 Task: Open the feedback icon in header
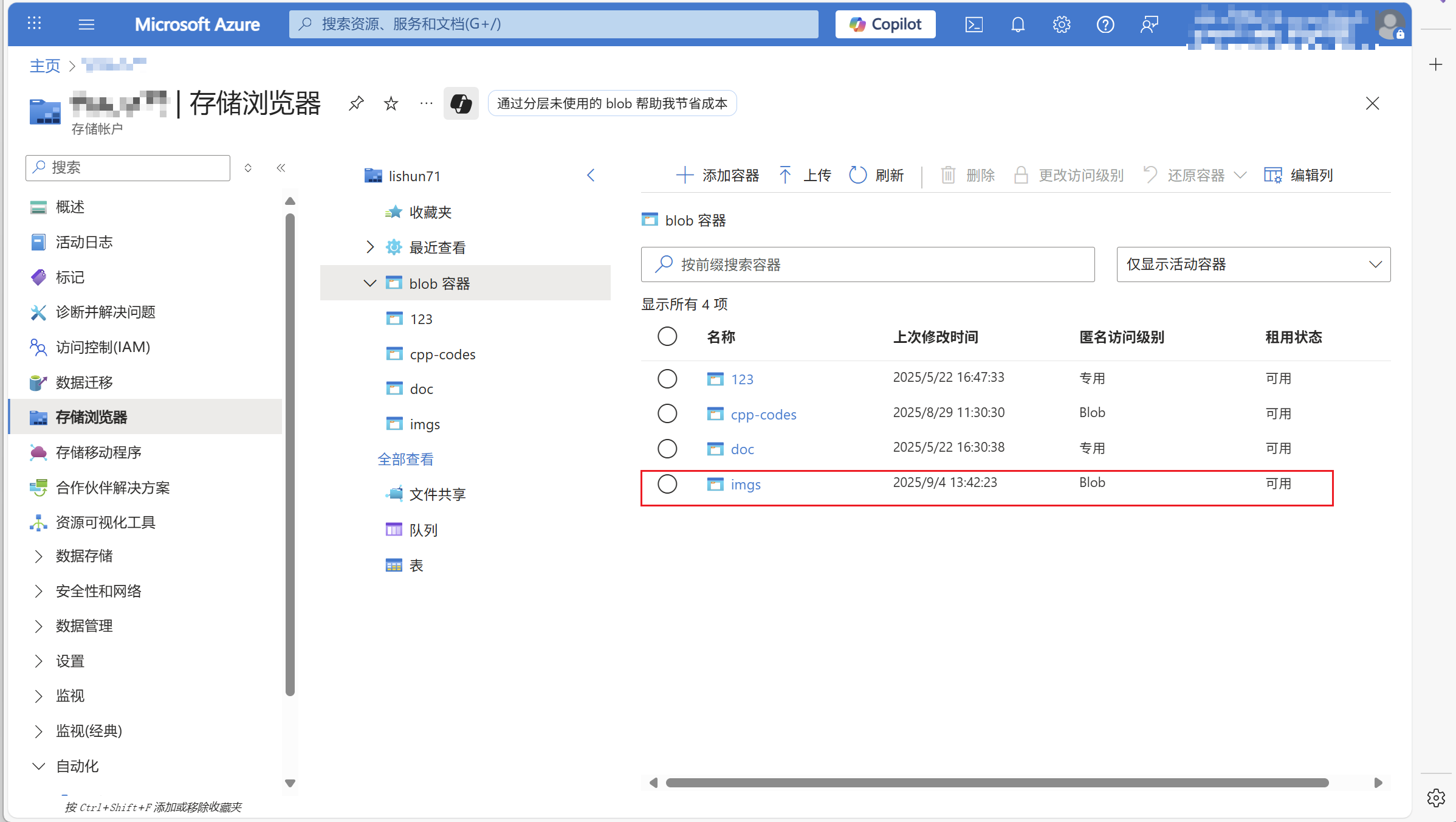[x=1149, y=24]
